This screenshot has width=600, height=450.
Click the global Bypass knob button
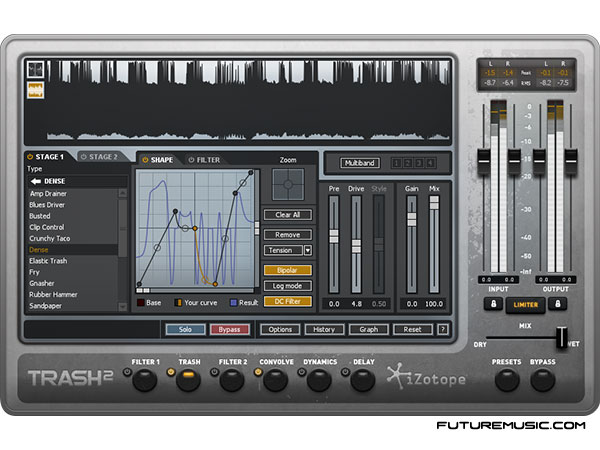(x=543, y=380)
